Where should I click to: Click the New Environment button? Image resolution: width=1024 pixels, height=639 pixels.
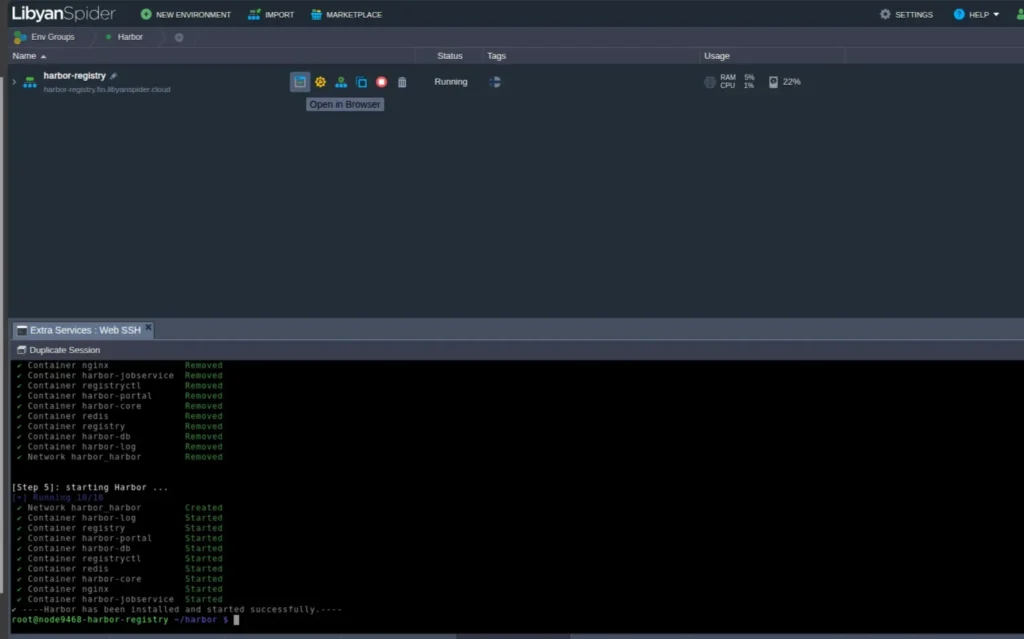[x=185, y=14]
